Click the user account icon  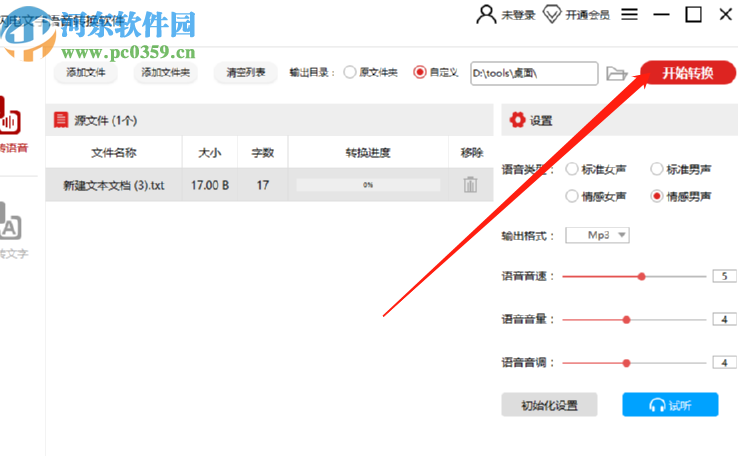point(486,14)
